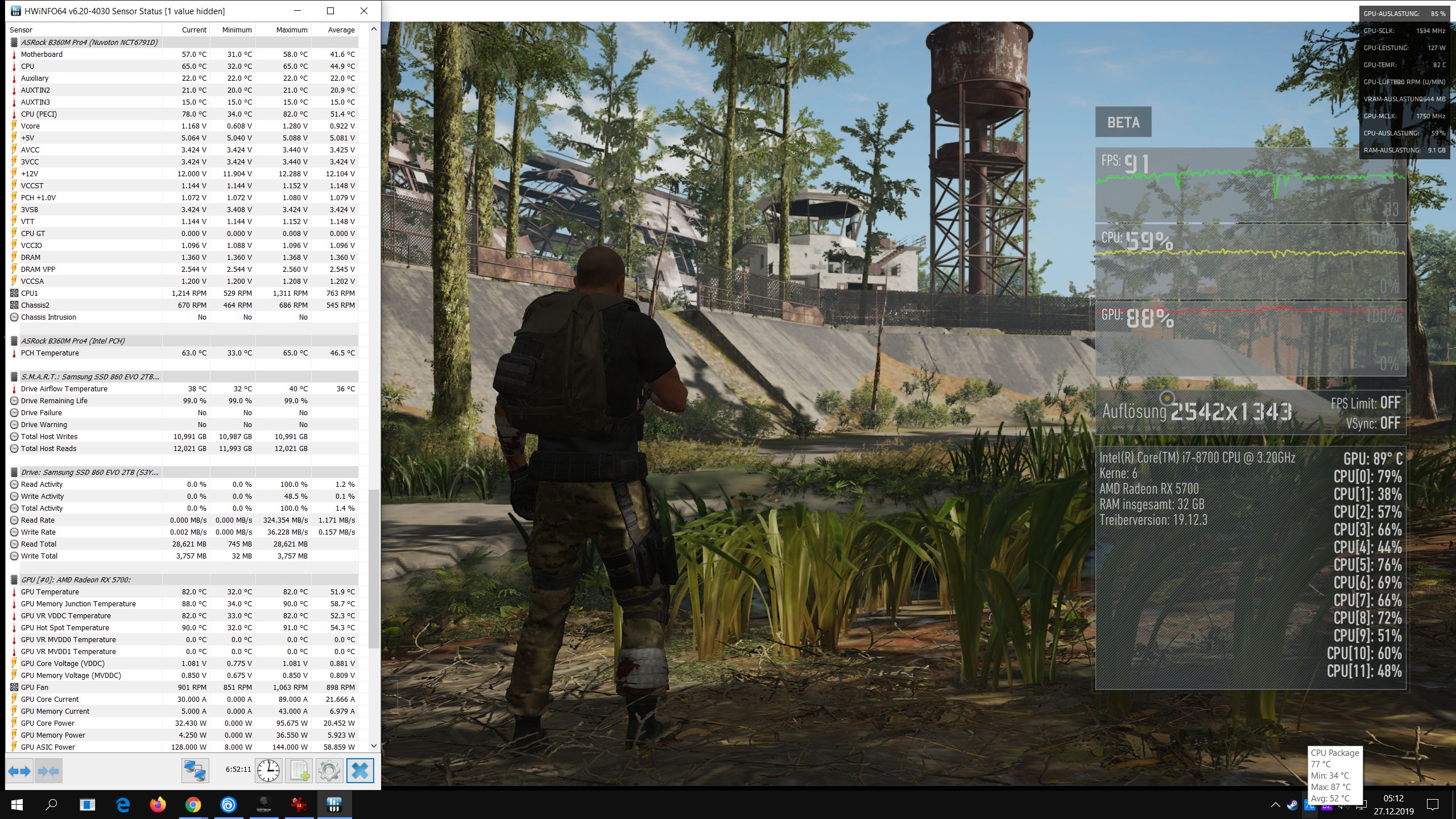Close the sensor window with the blue X

click(x=360, y=771)
